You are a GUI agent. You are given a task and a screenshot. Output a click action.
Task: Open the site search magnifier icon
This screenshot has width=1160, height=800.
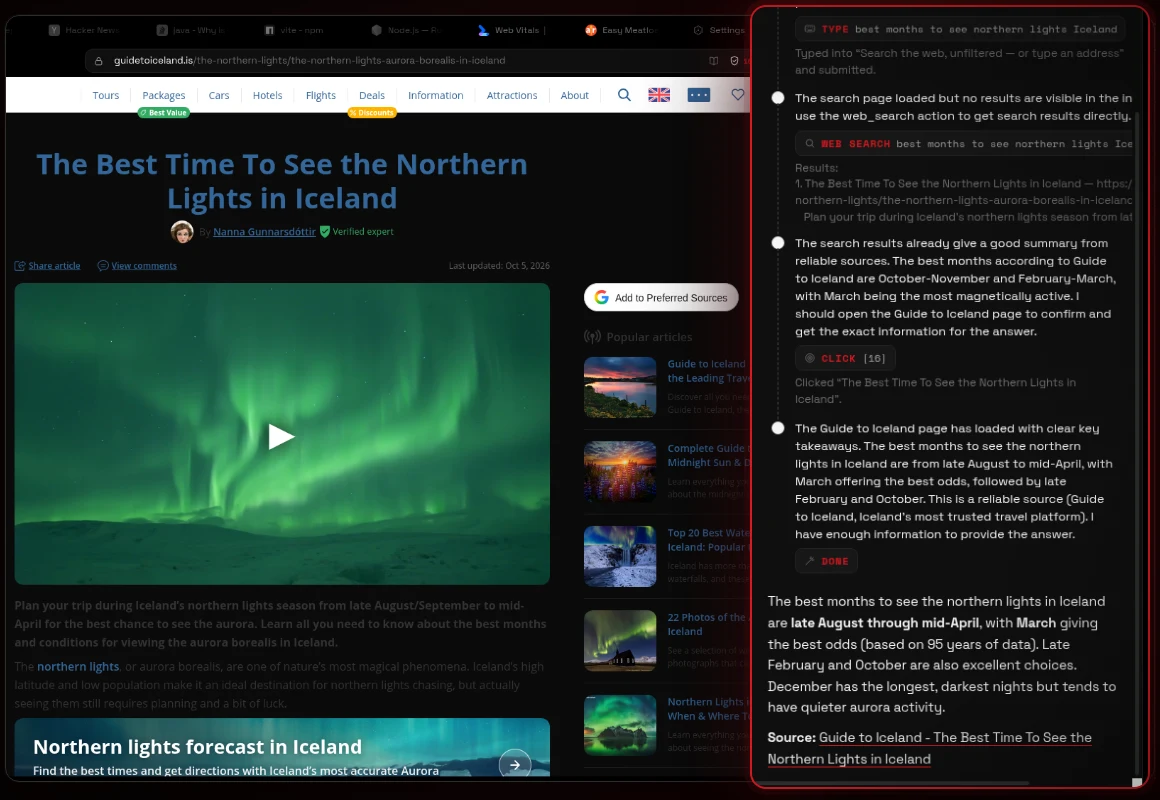pyautogui.click(x=624, y=95)
